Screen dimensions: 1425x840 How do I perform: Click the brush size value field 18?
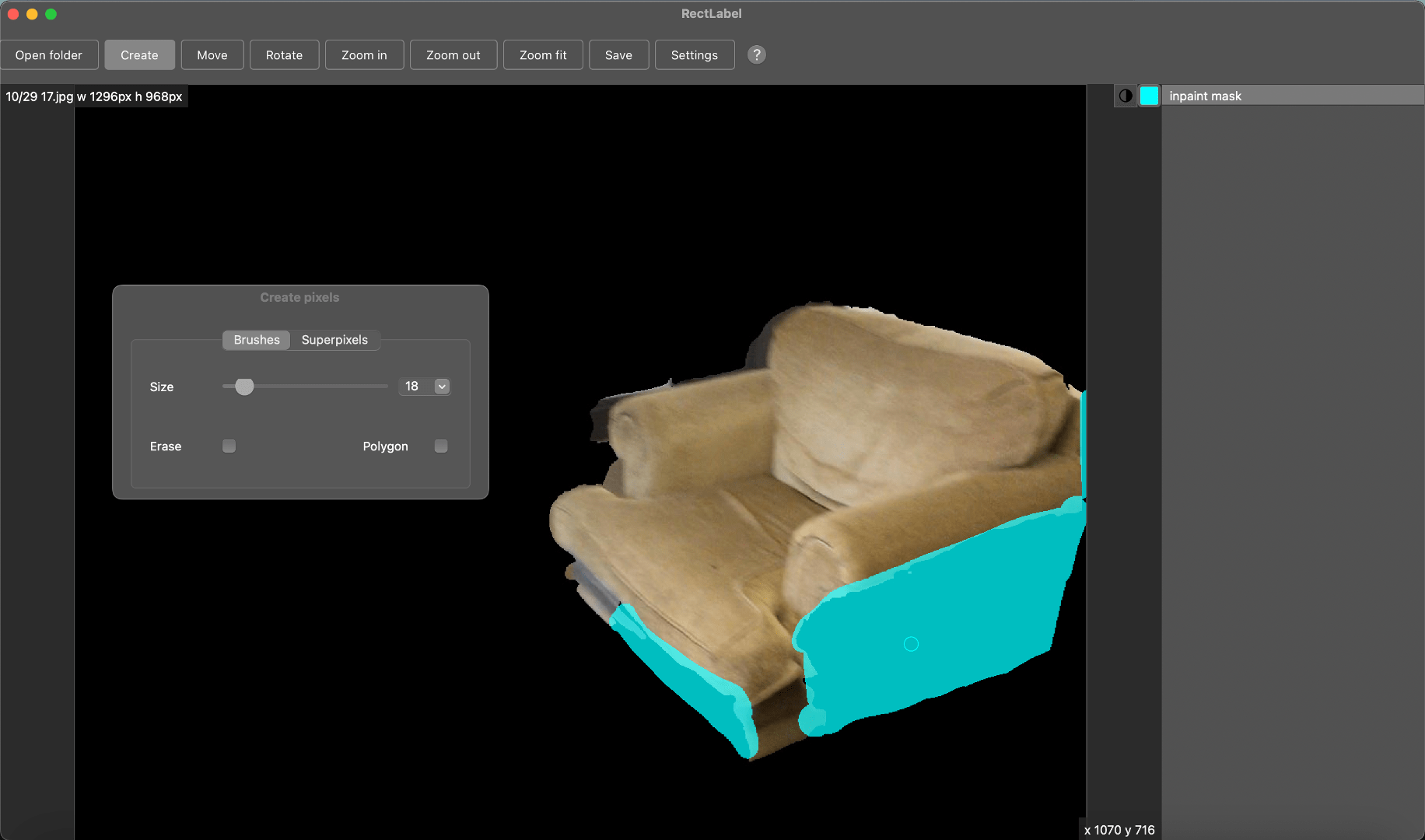tap(416, 387)
